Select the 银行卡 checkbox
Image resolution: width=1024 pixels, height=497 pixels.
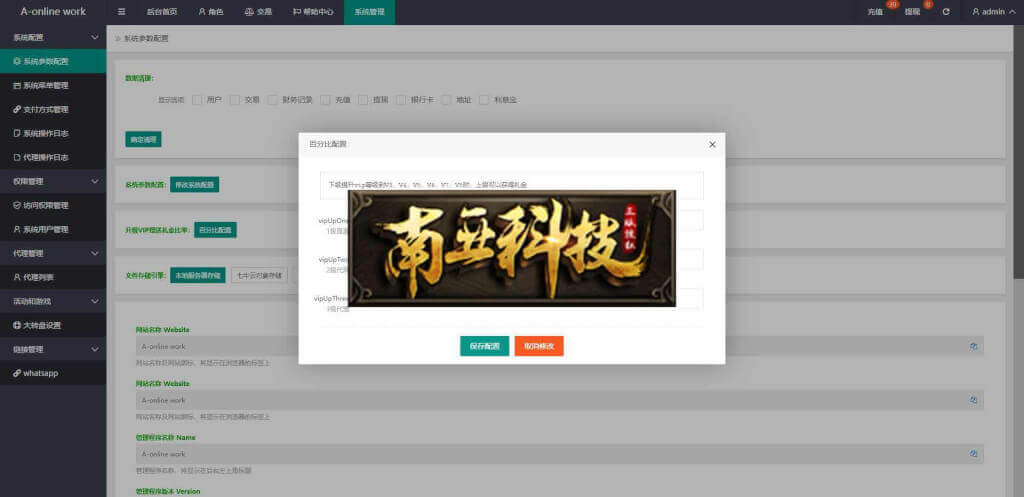[401, 100]
